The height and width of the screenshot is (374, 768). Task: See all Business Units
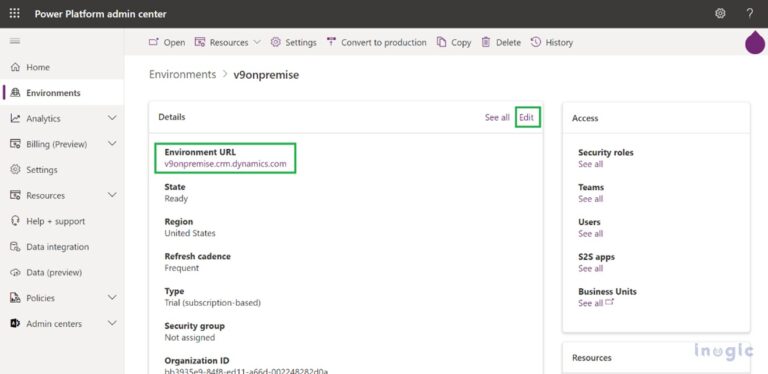click(x=590, y=303)
